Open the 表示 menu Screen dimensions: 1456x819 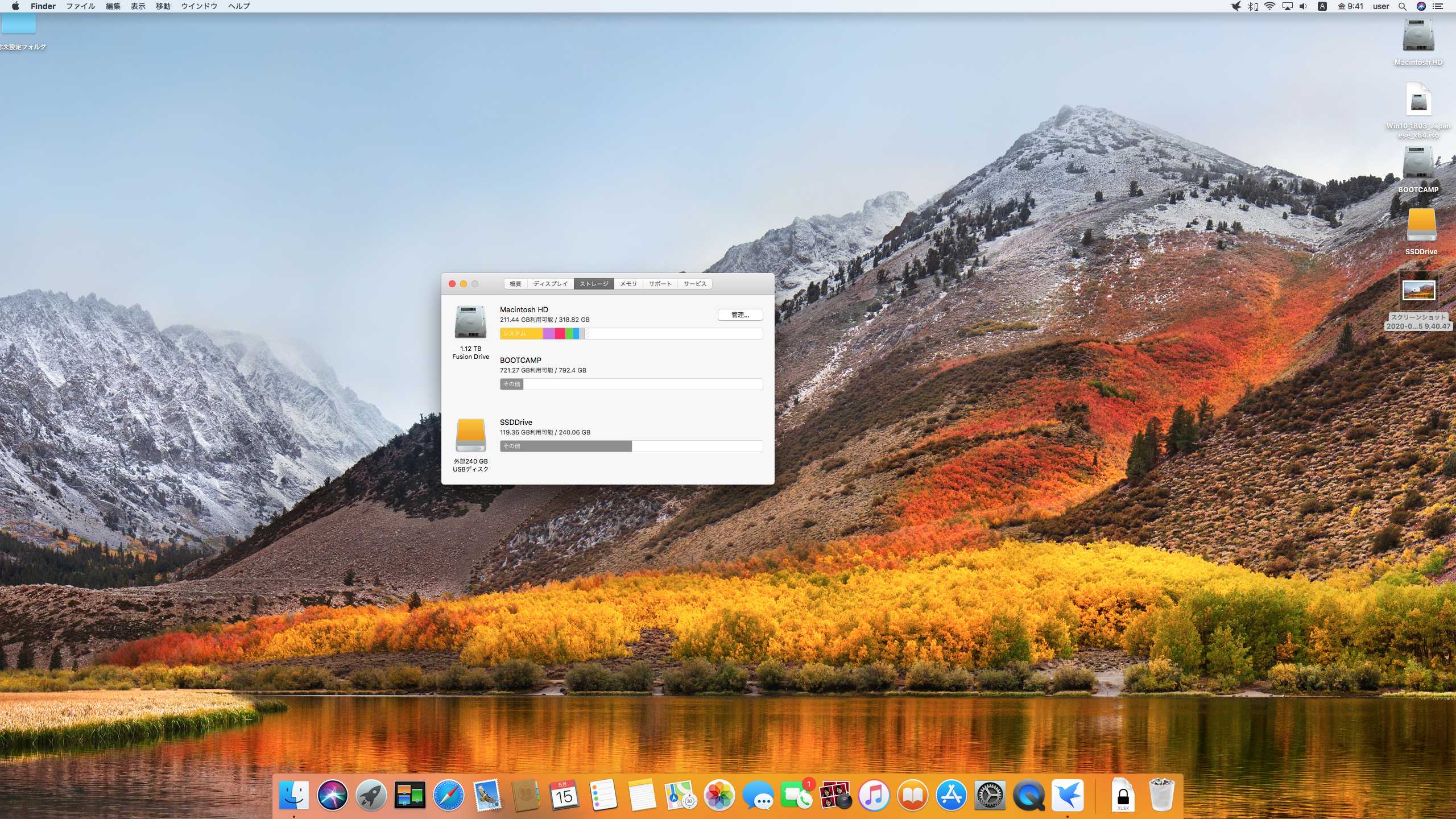click(138, 6)
